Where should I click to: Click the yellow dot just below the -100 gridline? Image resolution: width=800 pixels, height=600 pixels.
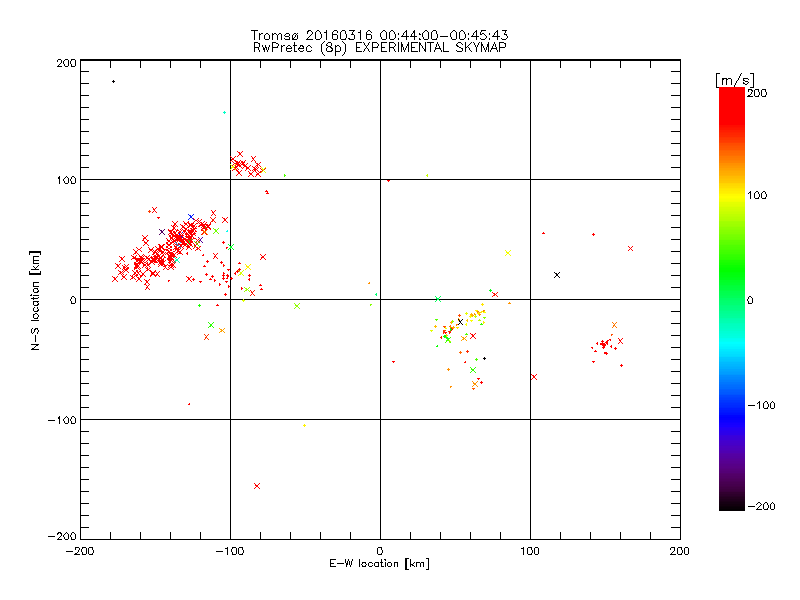[x=305, y=426]
